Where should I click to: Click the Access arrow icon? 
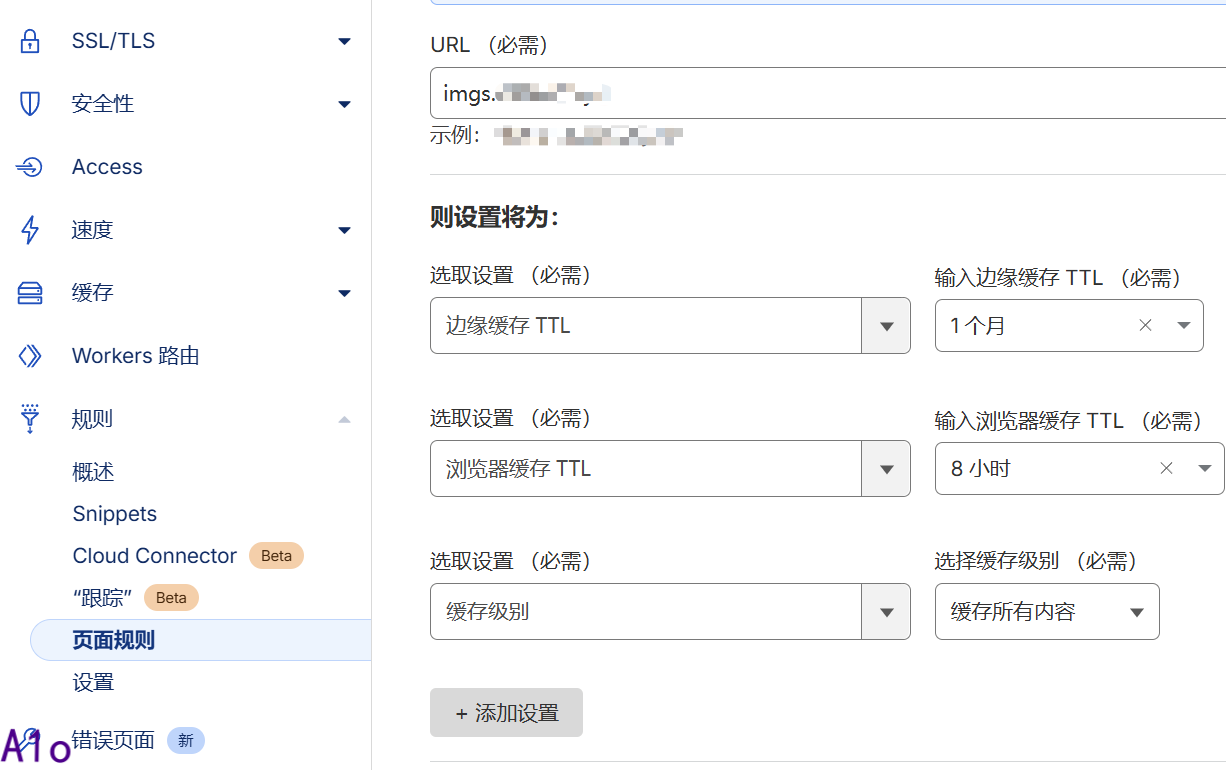coord(30,167)
